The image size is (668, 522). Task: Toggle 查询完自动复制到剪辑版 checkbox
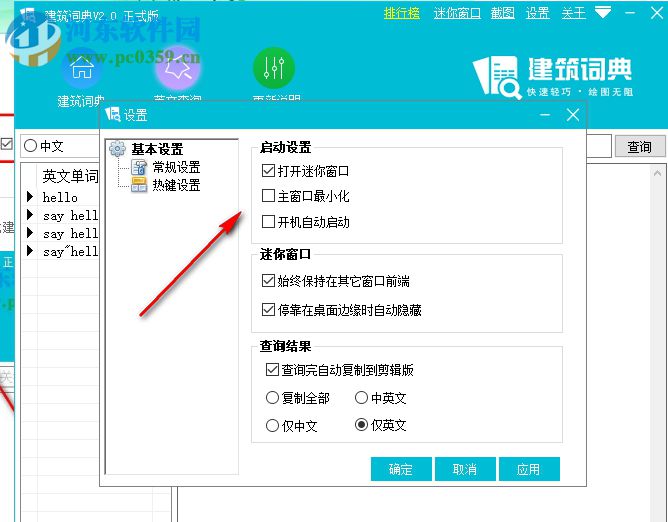(272, 370)
